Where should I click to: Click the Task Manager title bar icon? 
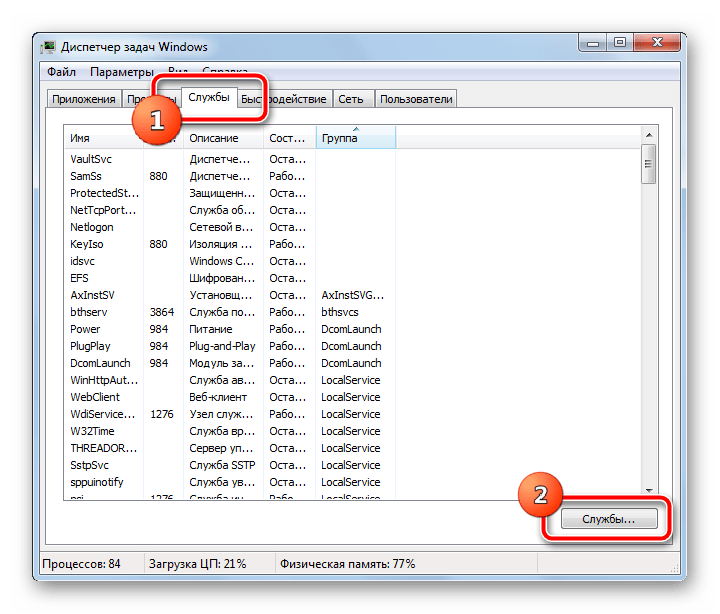[48, 47]
